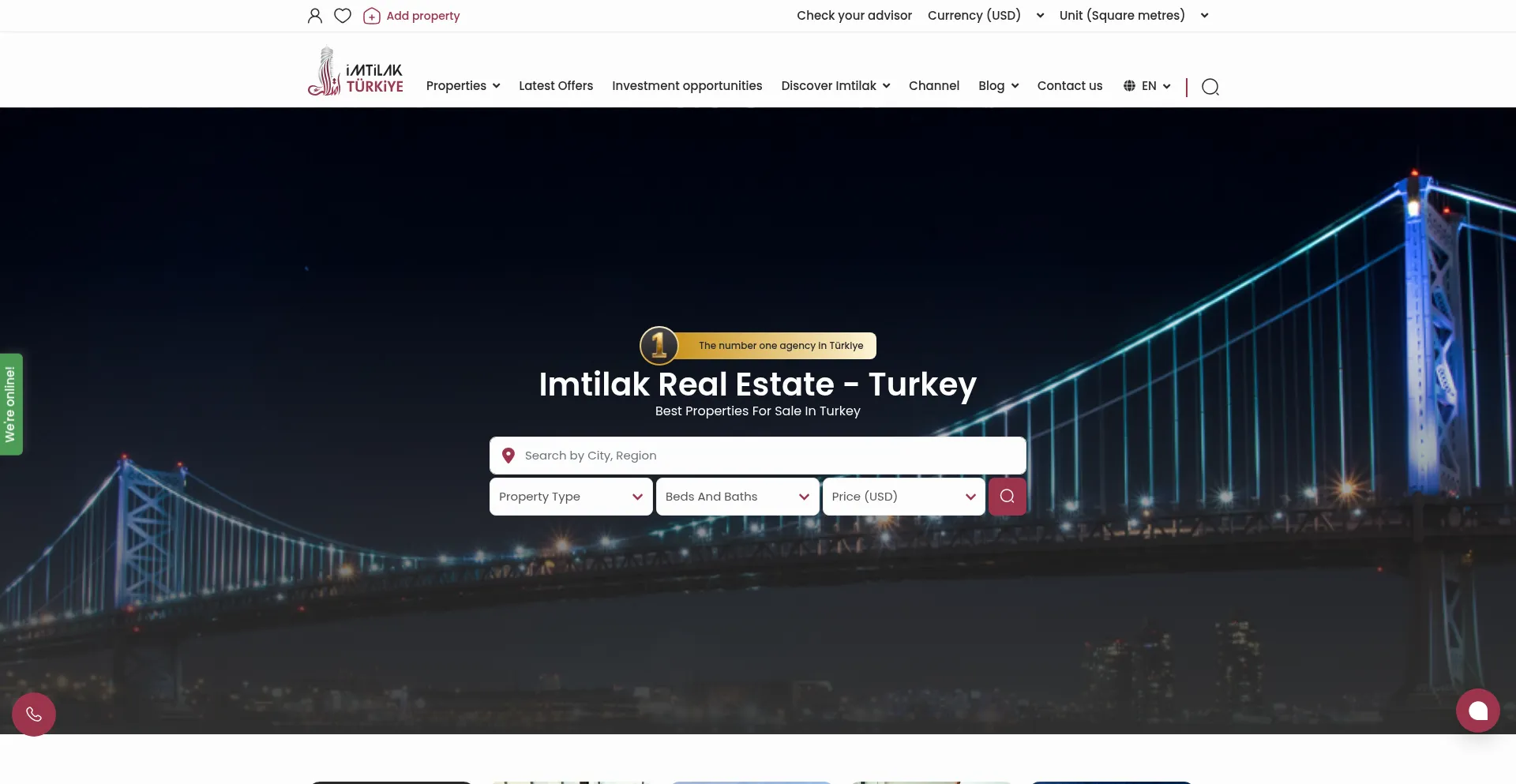Screen dimensions: 1516x784
Task: Click Best Properties For Sale In Turkey text
Action: pos(758,411)
